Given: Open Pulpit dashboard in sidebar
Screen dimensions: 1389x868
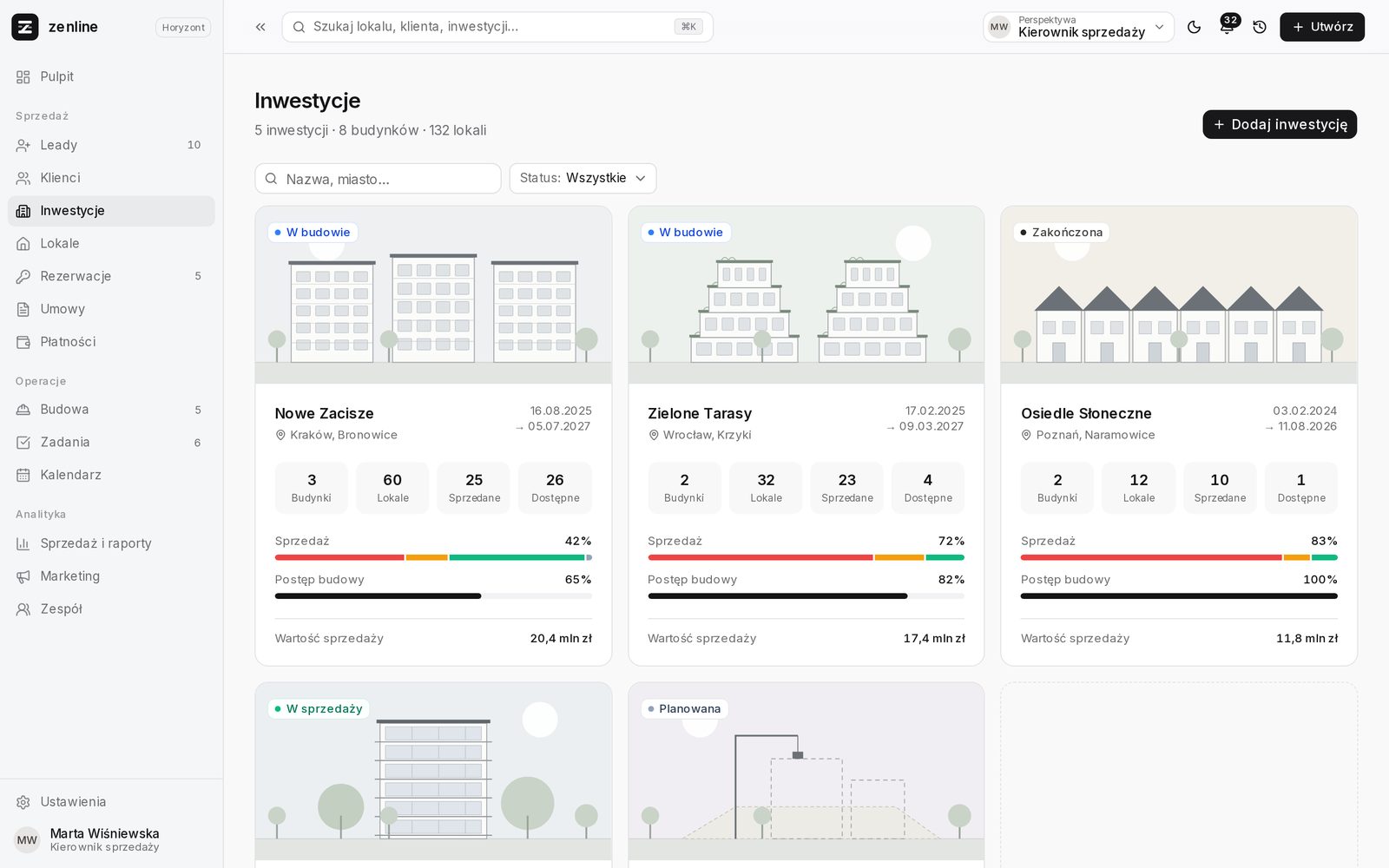Looking at the screenshot, I should point(111,76).
